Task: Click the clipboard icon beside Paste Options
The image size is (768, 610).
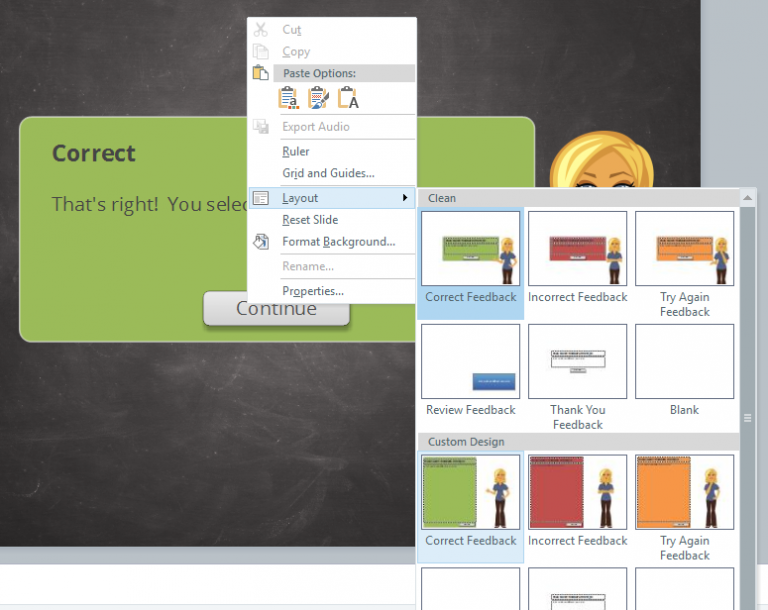Action: 261,73
